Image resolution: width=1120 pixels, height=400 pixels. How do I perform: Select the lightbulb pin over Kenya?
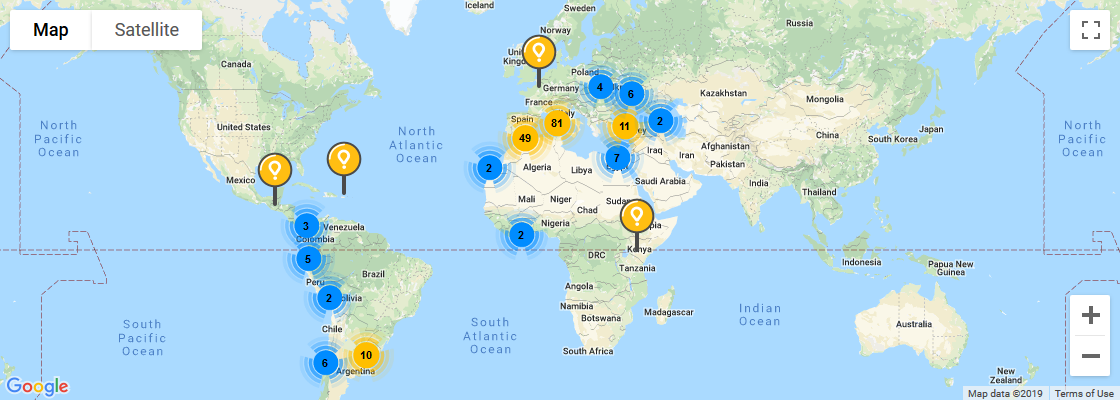637,216
